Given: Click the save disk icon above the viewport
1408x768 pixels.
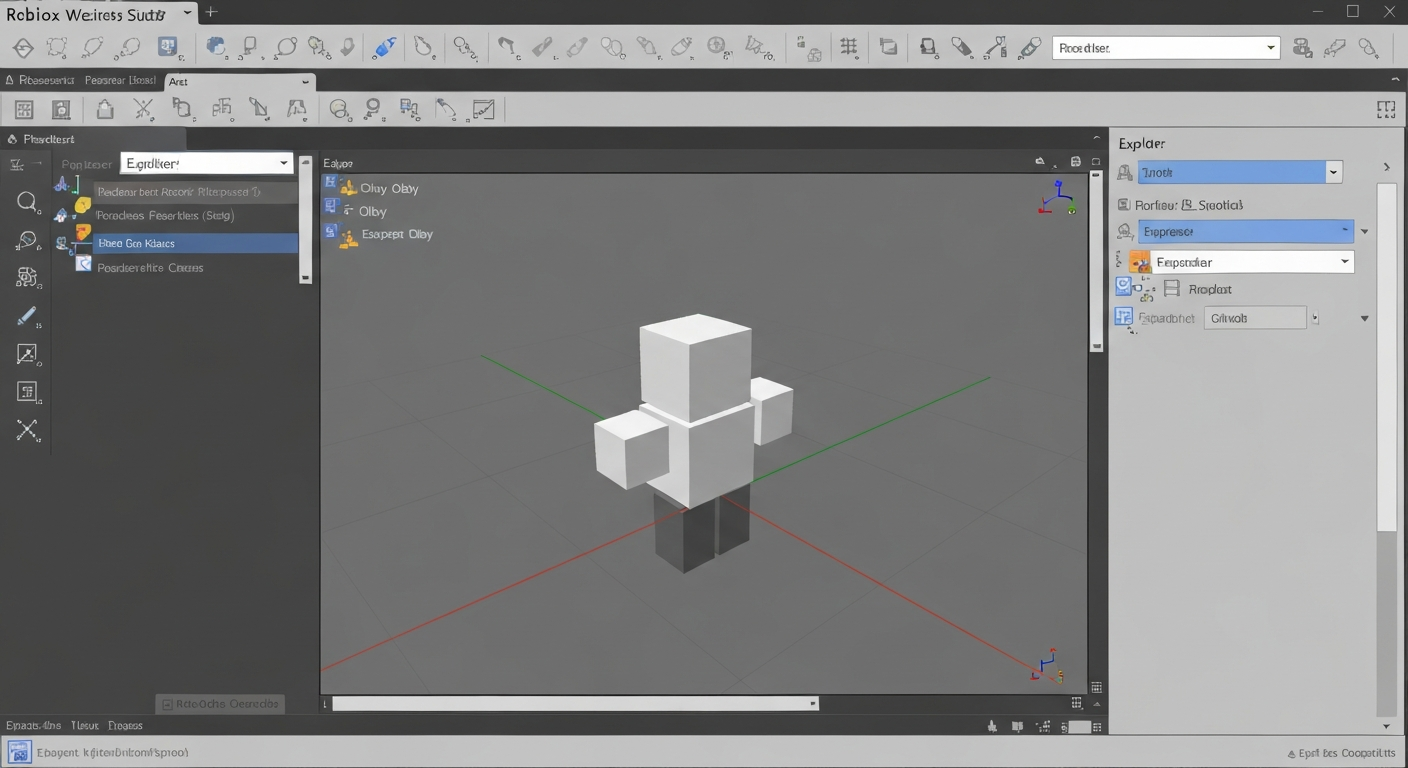Looking at the screenshot, I should pos(1076,162).
